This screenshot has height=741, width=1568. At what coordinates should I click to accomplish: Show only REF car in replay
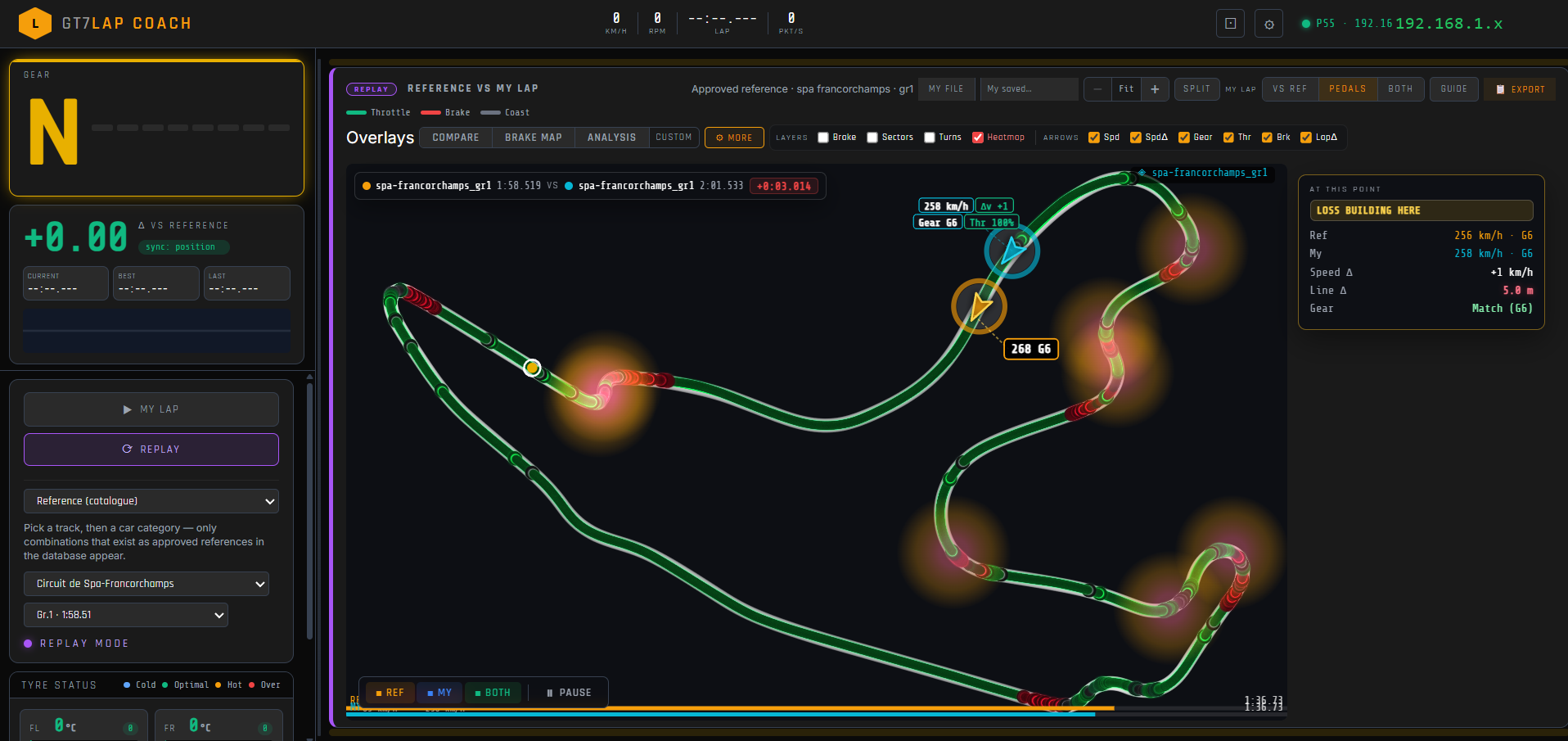390,693
